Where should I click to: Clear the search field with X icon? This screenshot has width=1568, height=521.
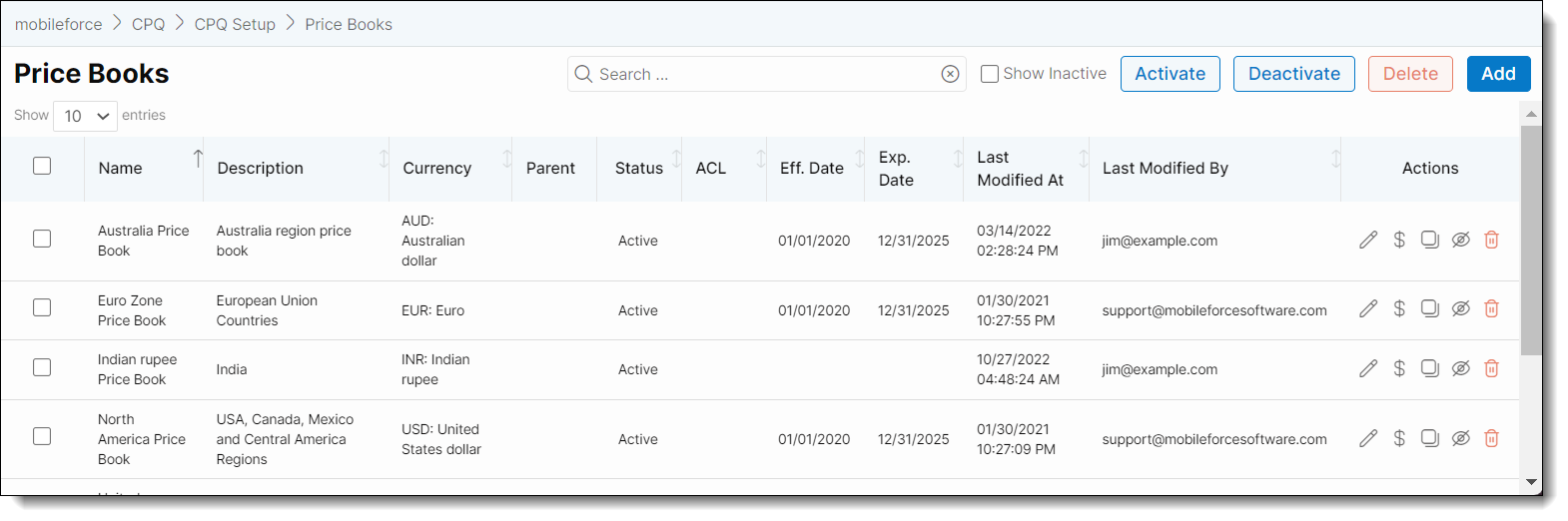(950, 74)
